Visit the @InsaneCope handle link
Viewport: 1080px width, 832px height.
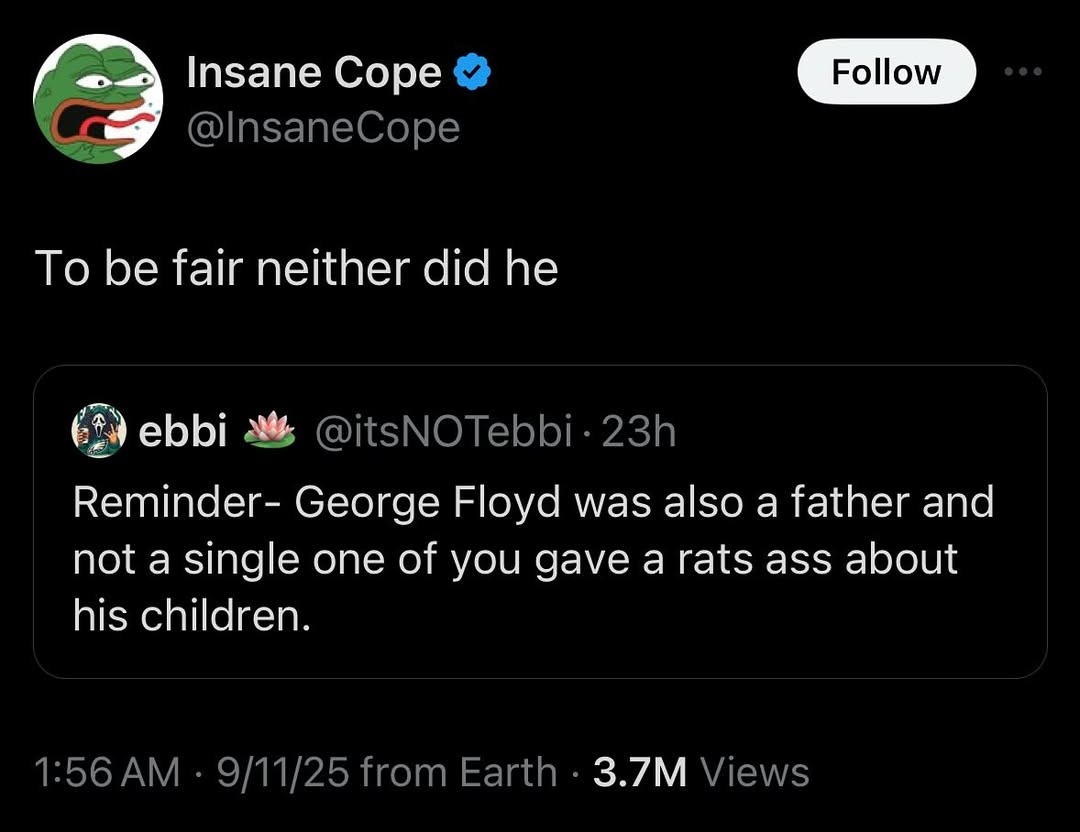(323, 127)
